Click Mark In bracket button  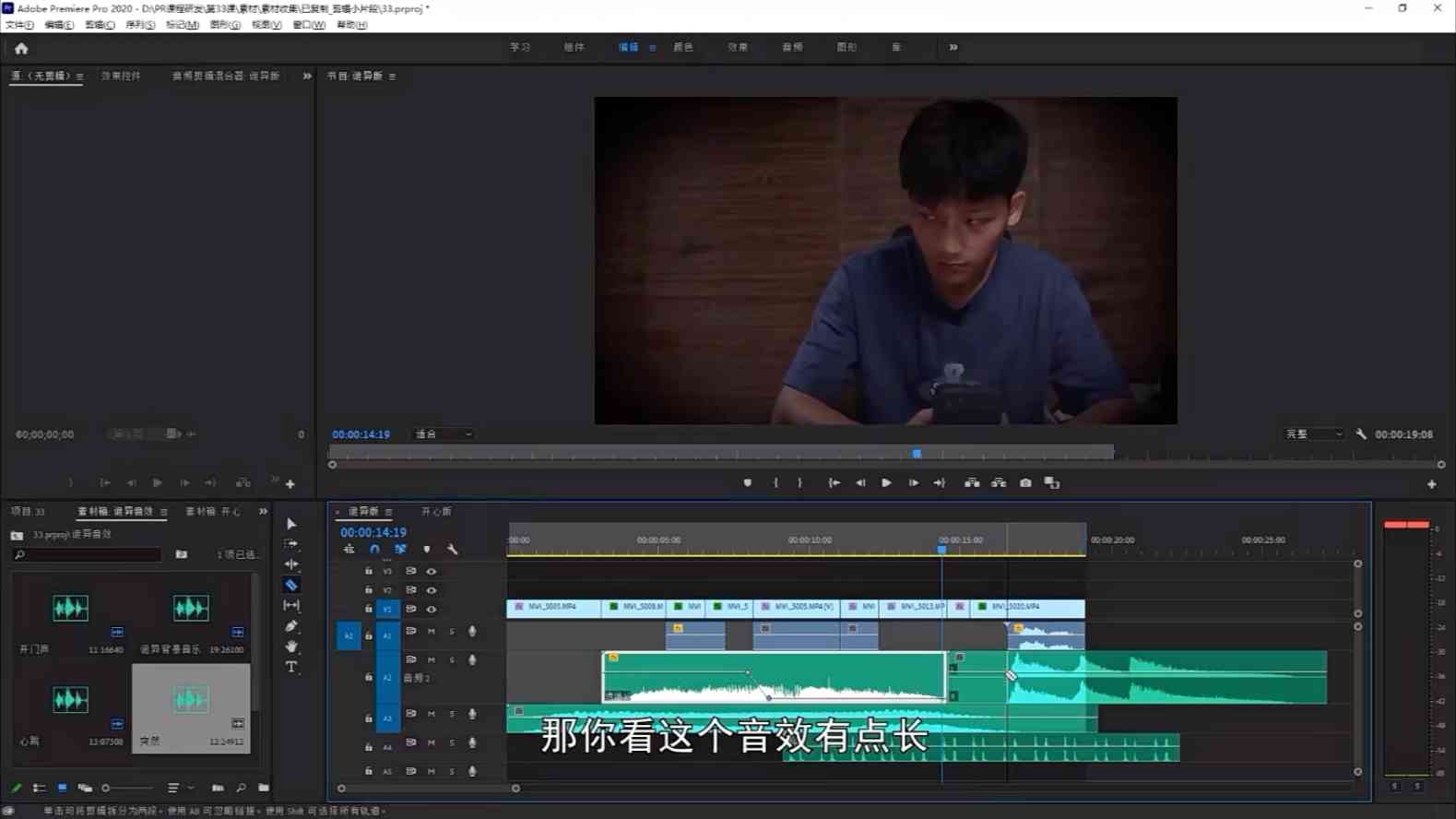pyautogui.click(x=775, y=483)
